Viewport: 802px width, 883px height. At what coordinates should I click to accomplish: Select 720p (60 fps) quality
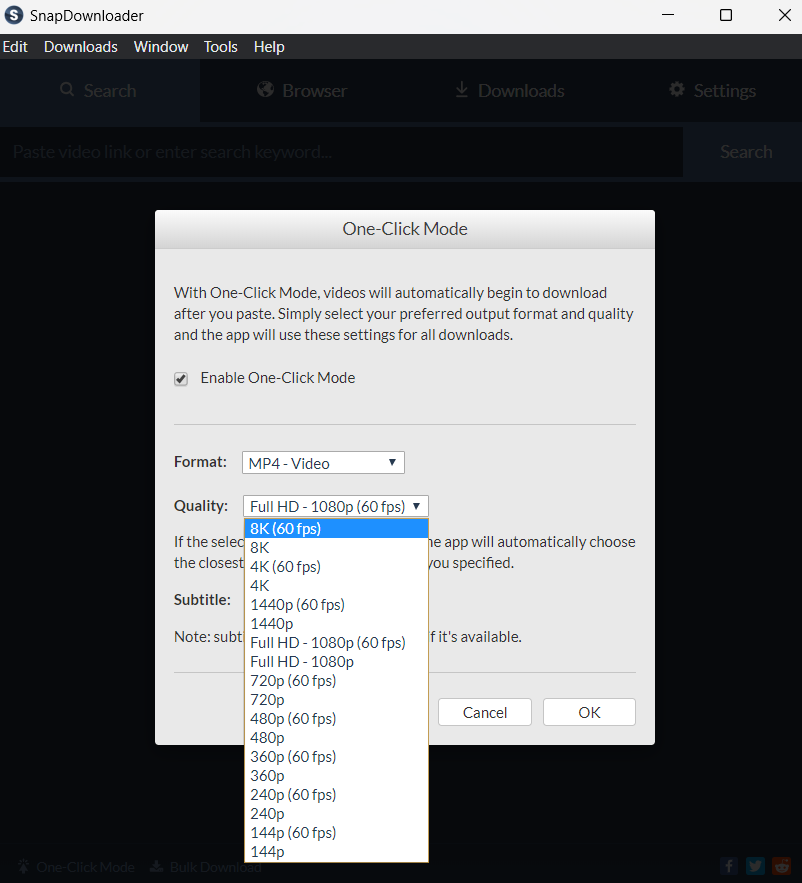[x=336, y=681]
